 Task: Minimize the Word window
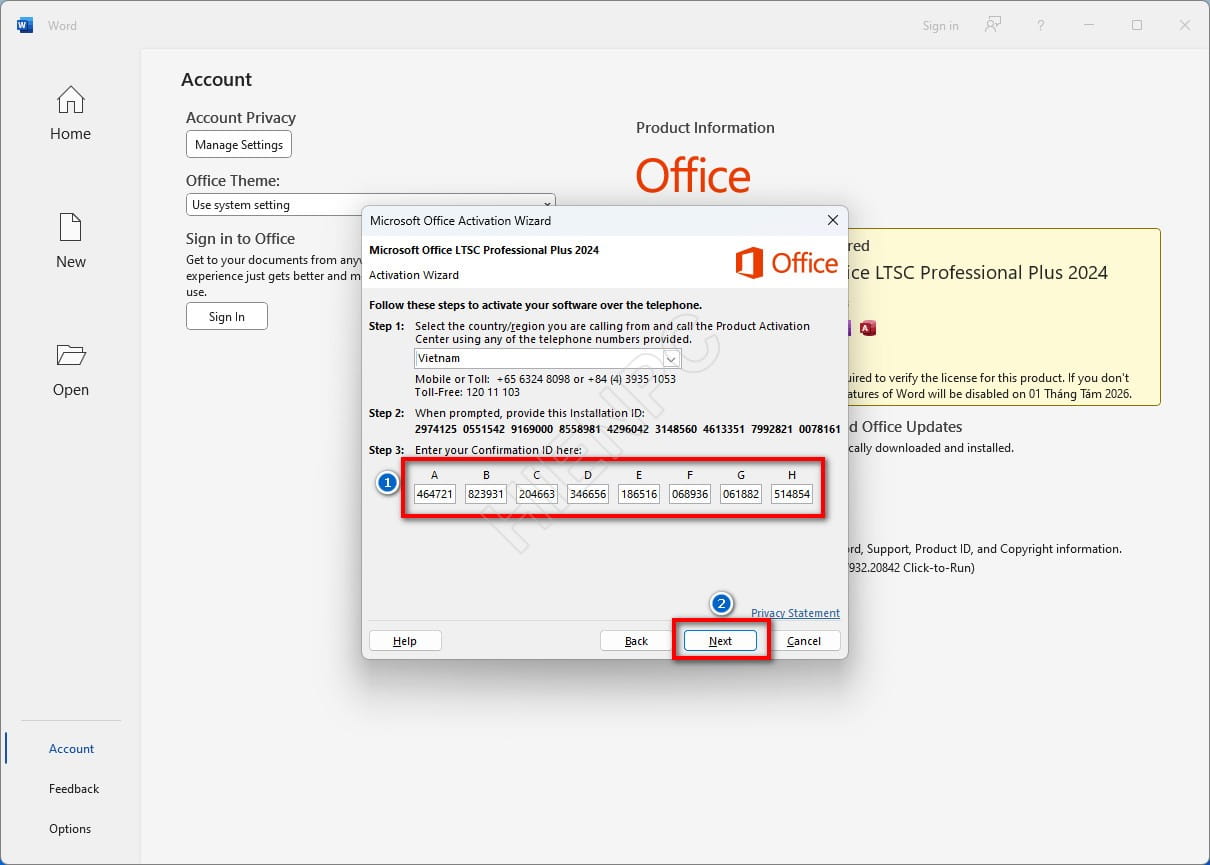(1089, 25)
